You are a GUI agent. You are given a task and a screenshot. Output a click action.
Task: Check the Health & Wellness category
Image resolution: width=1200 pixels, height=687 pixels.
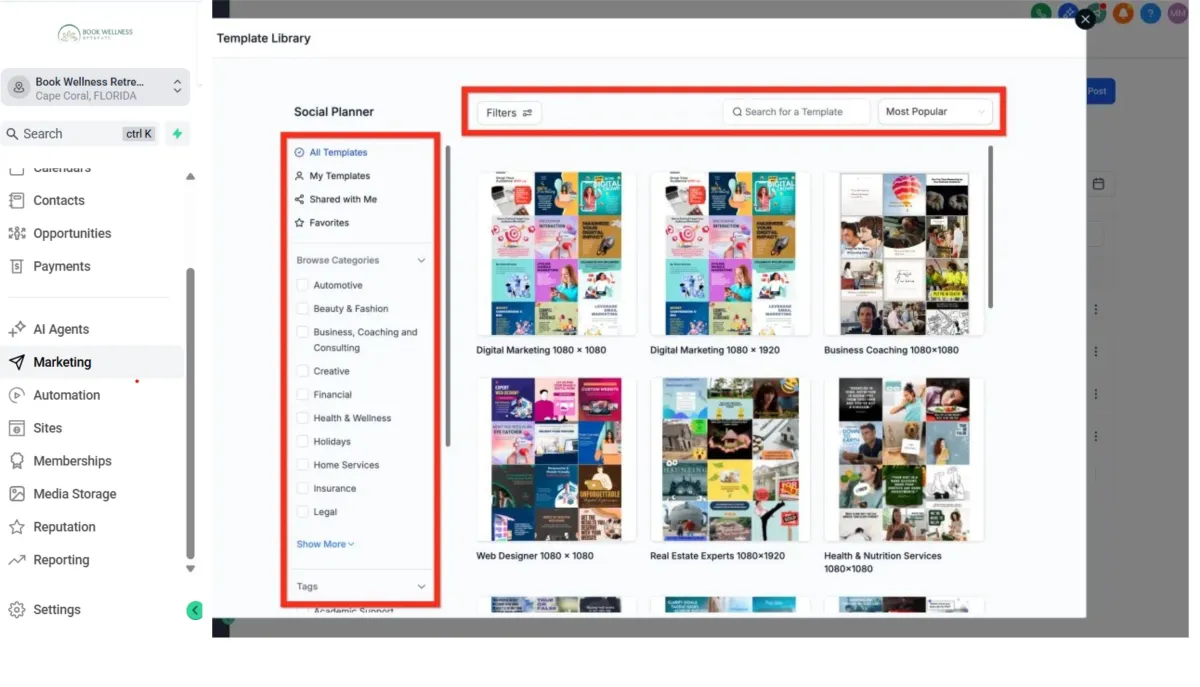click(x=303, y=418)
